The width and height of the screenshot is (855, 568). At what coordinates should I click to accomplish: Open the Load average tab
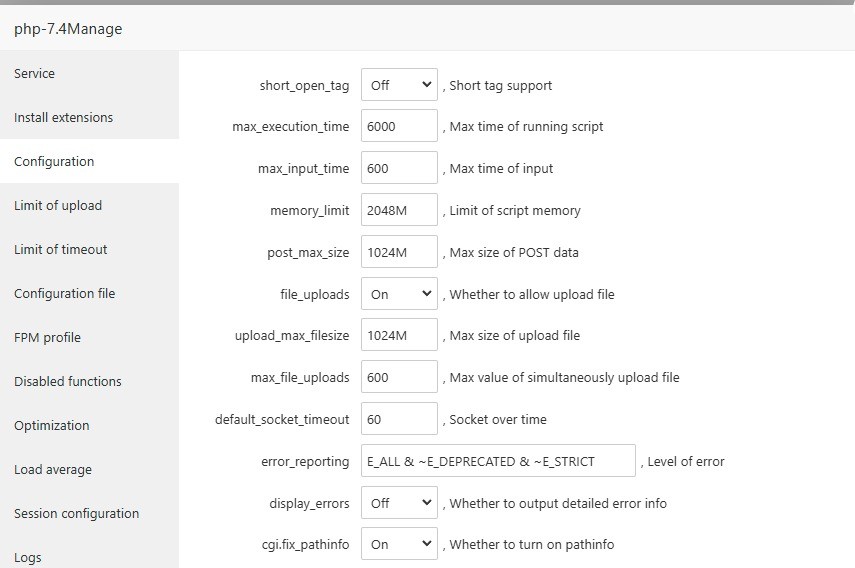[52, 469]
